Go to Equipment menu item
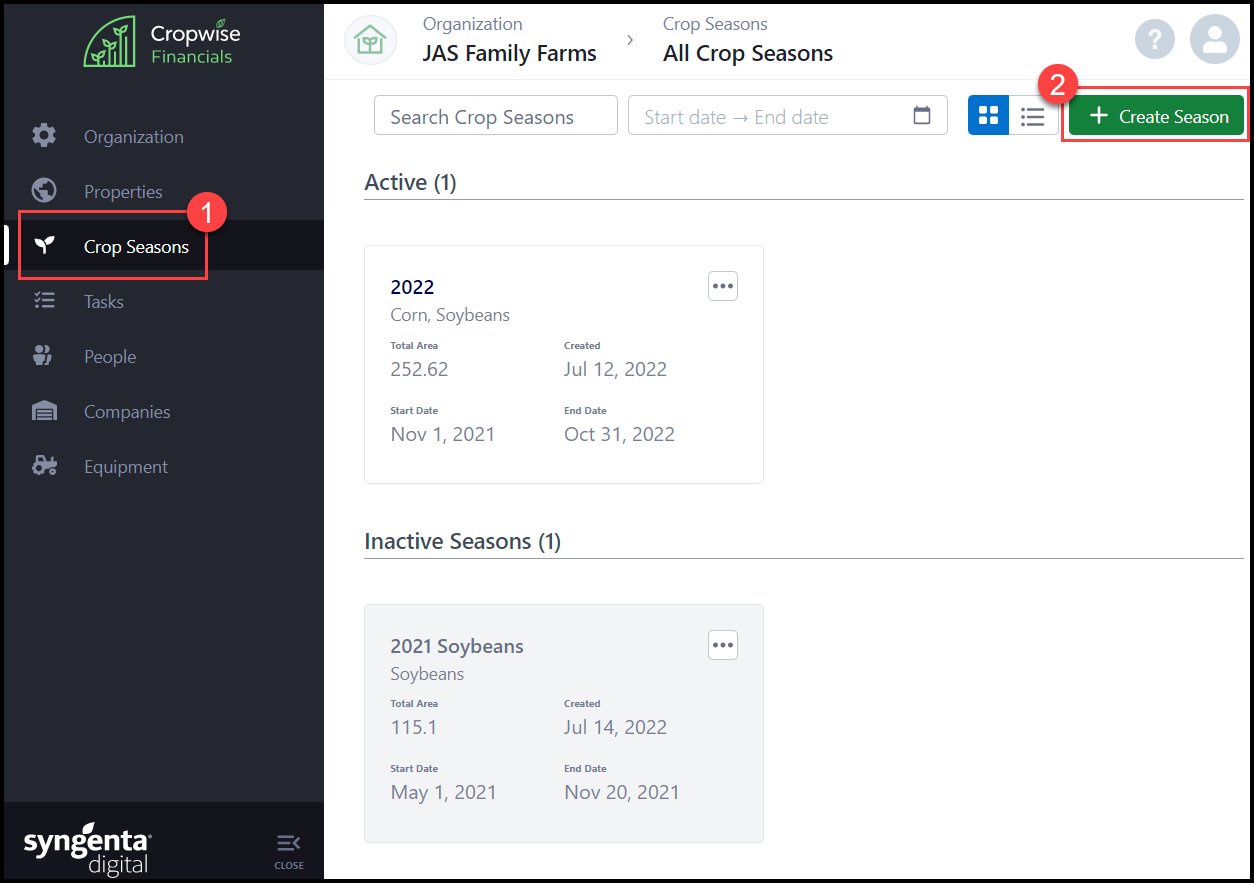 pos(126,467)
